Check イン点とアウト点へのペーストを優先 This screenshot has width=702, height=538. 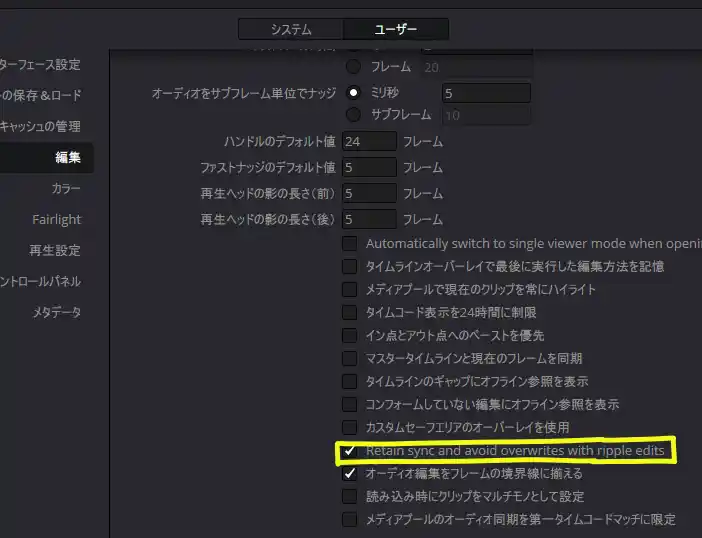349,335
